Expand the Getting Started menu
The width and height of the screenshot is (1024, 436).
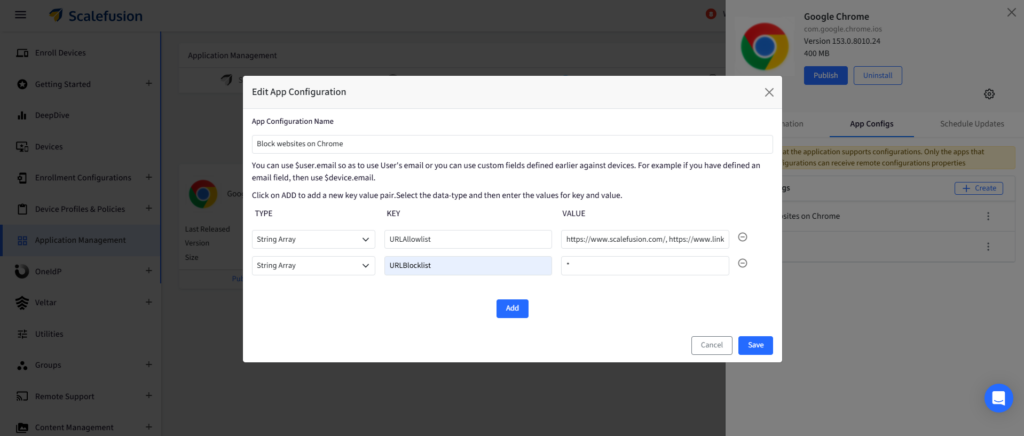coord(149,84)
